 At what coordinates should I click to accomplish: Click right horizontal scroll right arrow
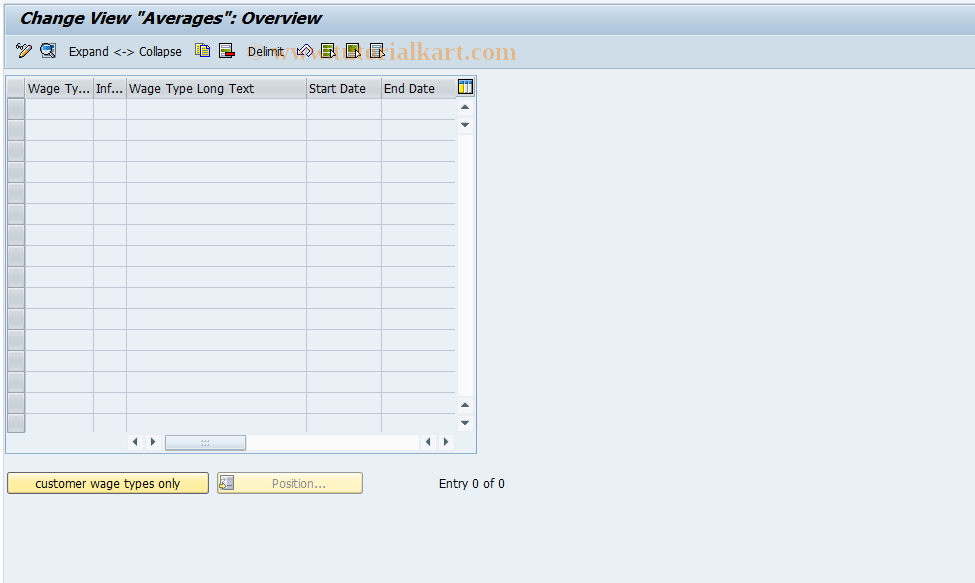(x=446, y=442)
